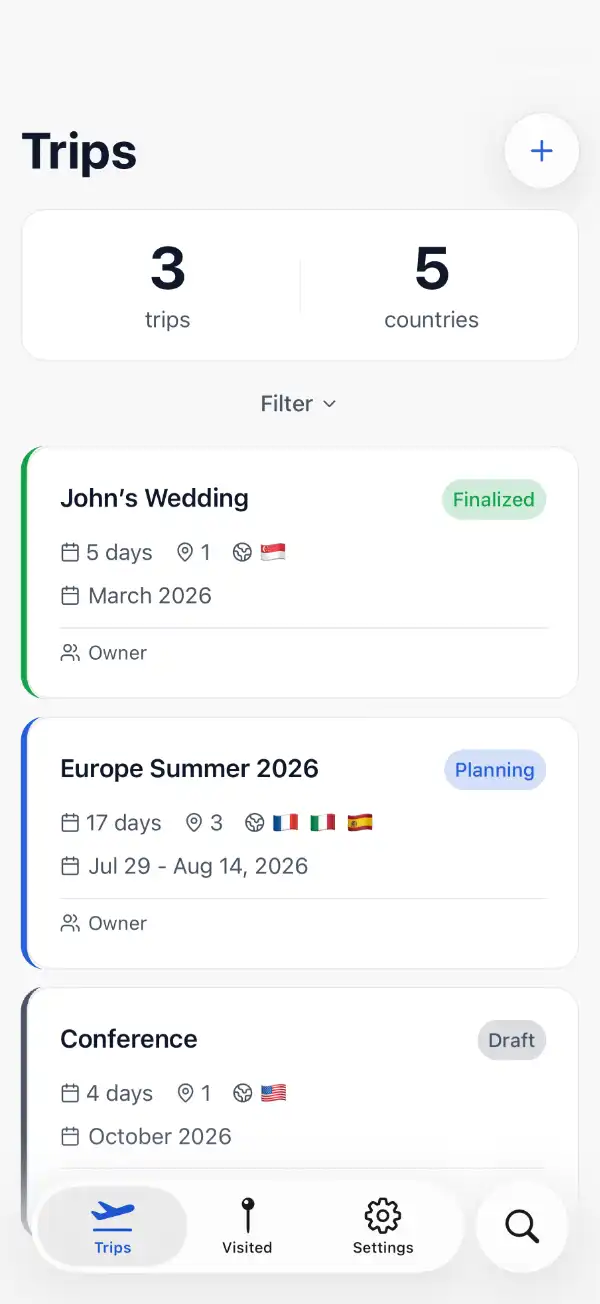Click the Spain flag on Europe Summer 2026
Viewport: 600px width, 1304px height.
[359, 822]
